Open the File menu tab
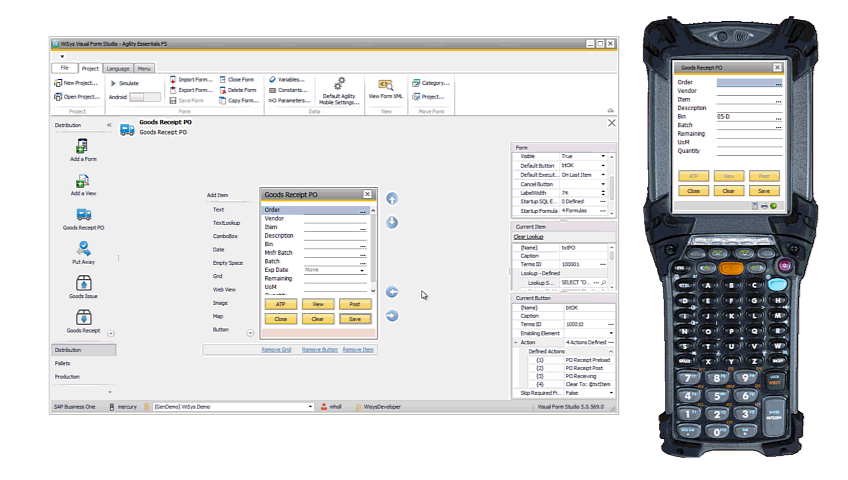Image resolution: width=848 pixels, height=480 pixels. pos(64,68)
